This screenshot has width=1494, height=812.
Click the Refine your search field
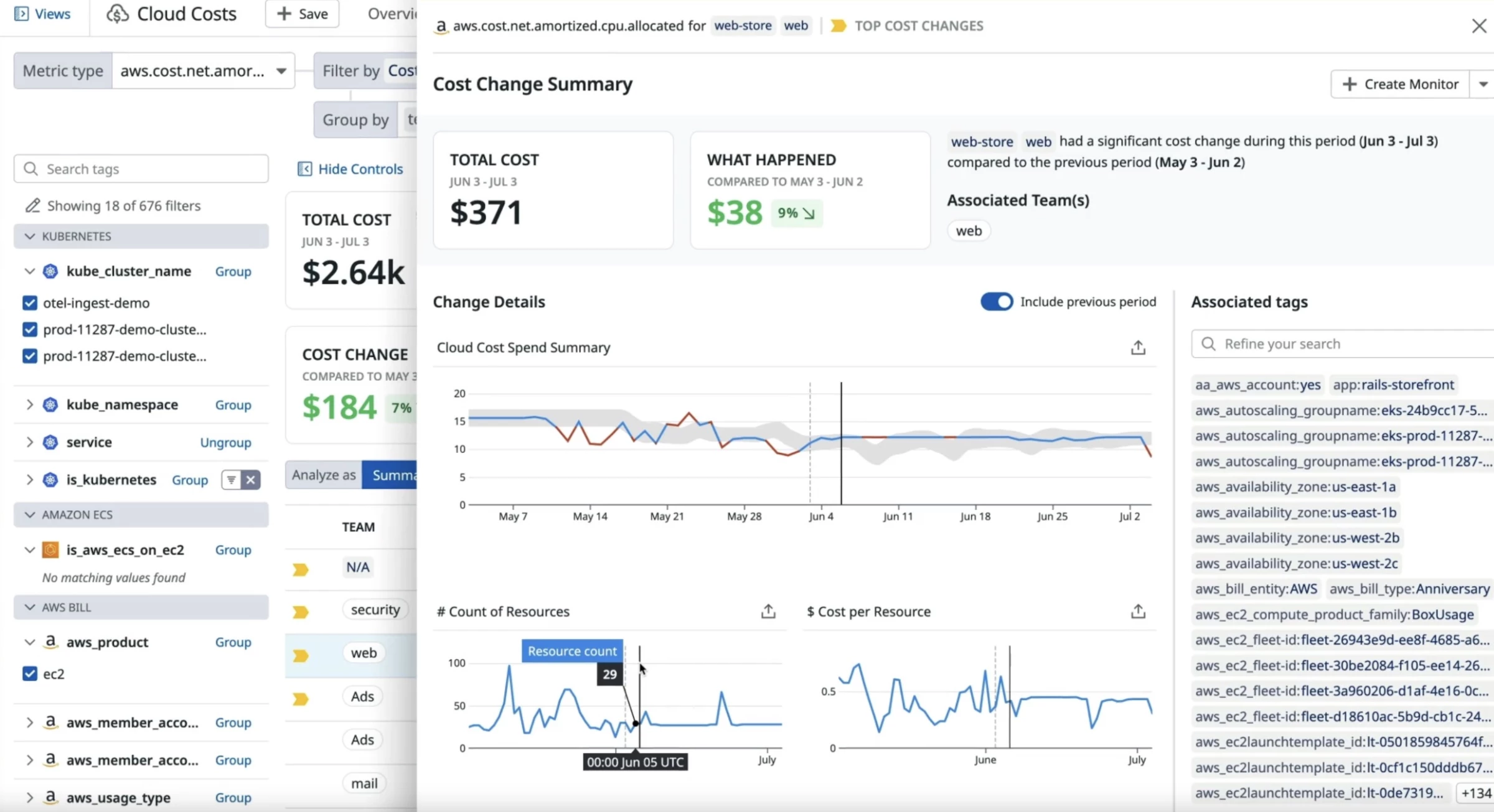(x=1343, y=343)
